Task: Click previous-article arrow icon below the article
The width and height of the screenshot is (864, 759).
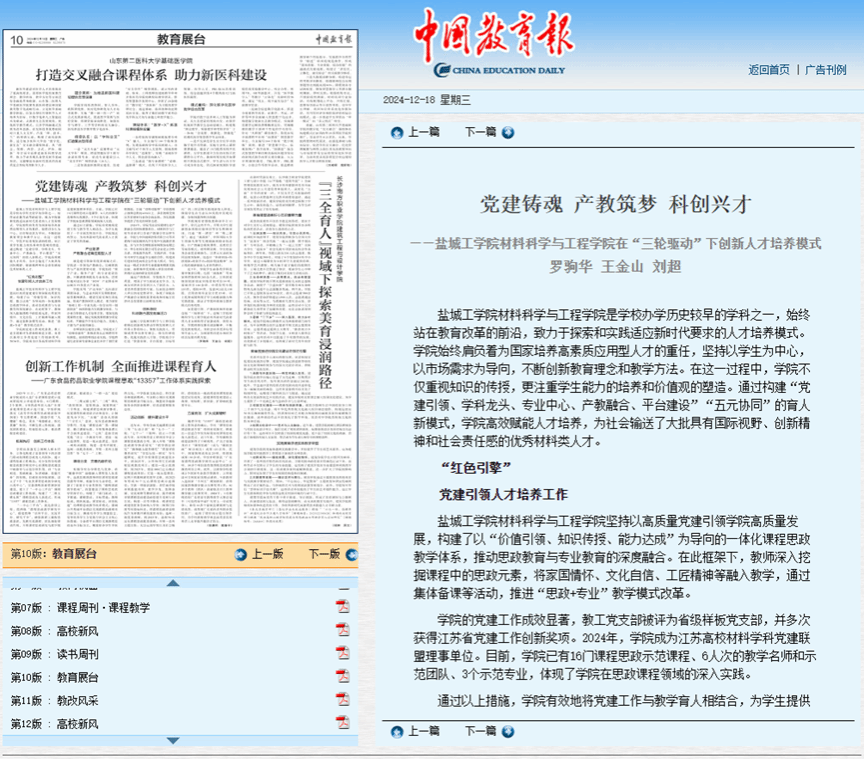Action: [397, 731]
